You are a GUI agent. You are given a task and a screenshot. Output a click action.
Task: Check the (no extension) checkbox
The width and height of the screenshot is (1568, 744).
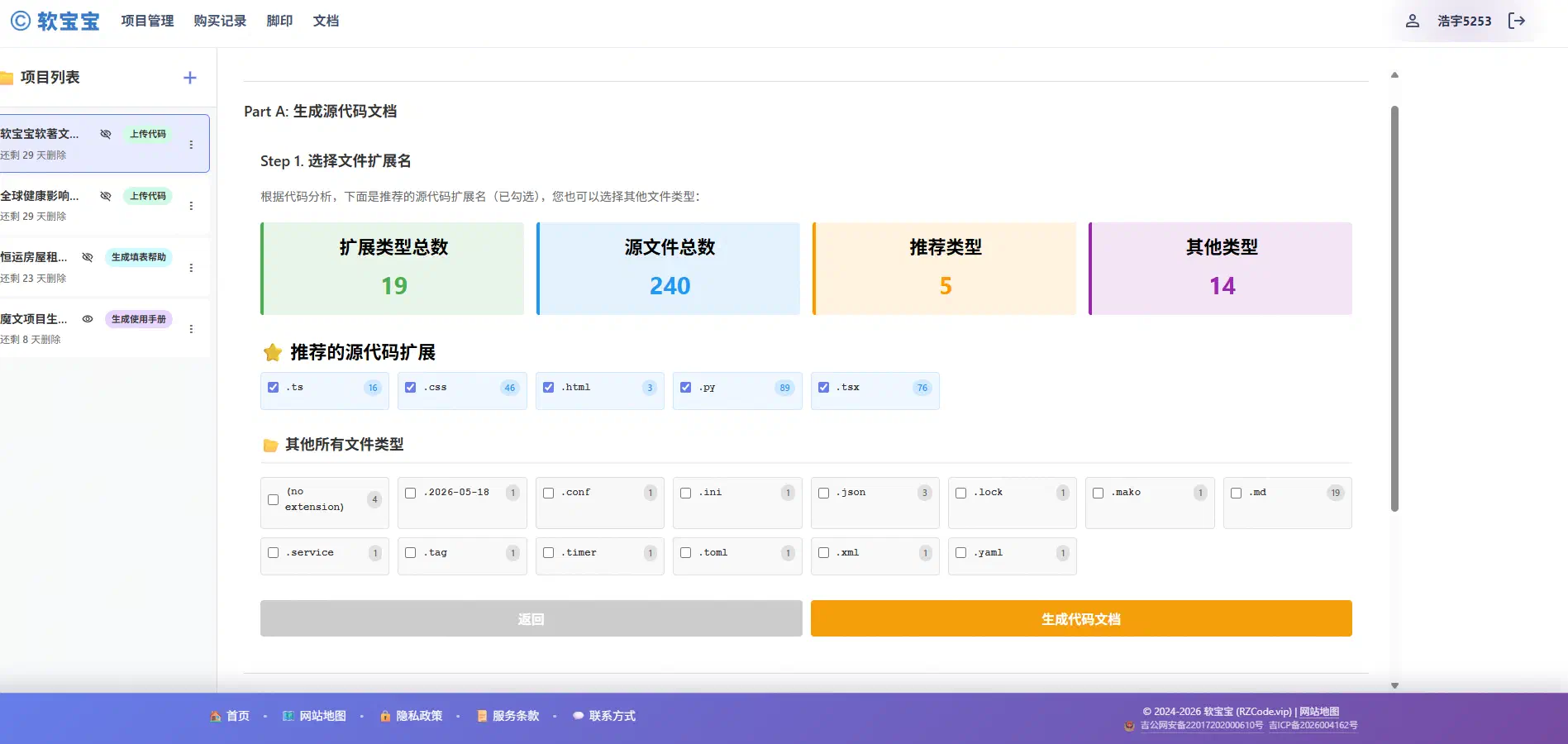pos(274,499)
